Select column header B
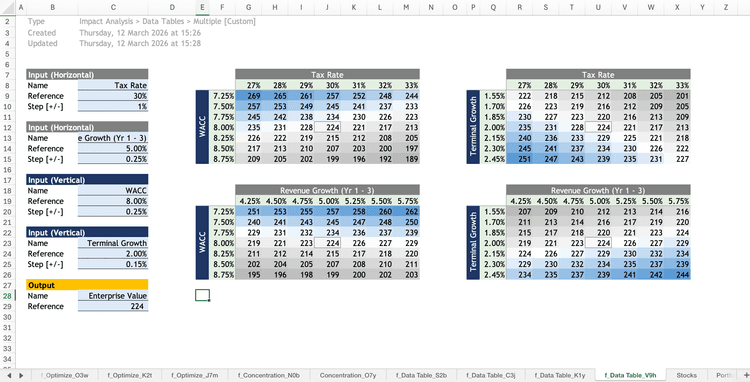The image size is (750, 382). click(52, 7)
